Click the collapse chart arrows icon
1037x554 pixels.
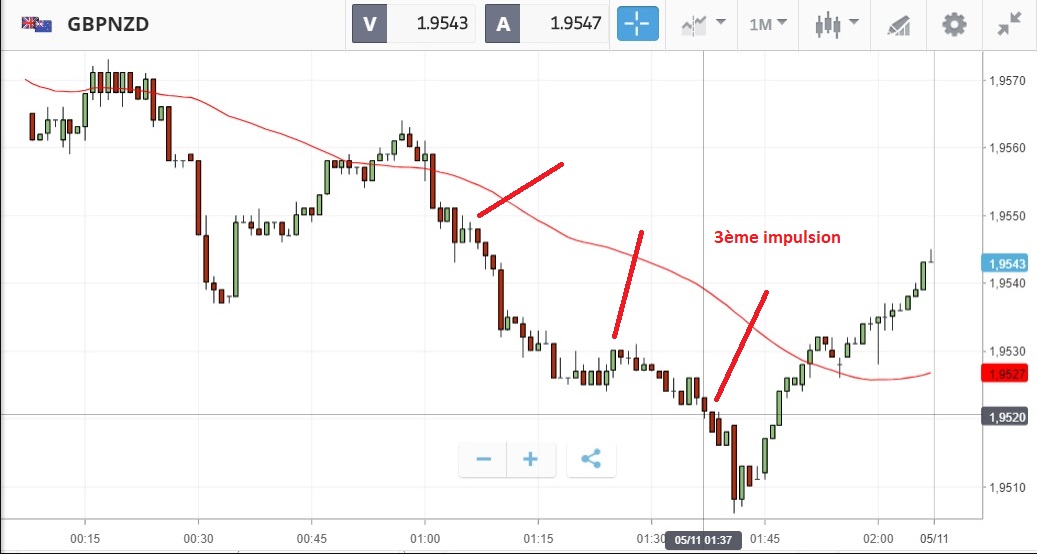1009,25
